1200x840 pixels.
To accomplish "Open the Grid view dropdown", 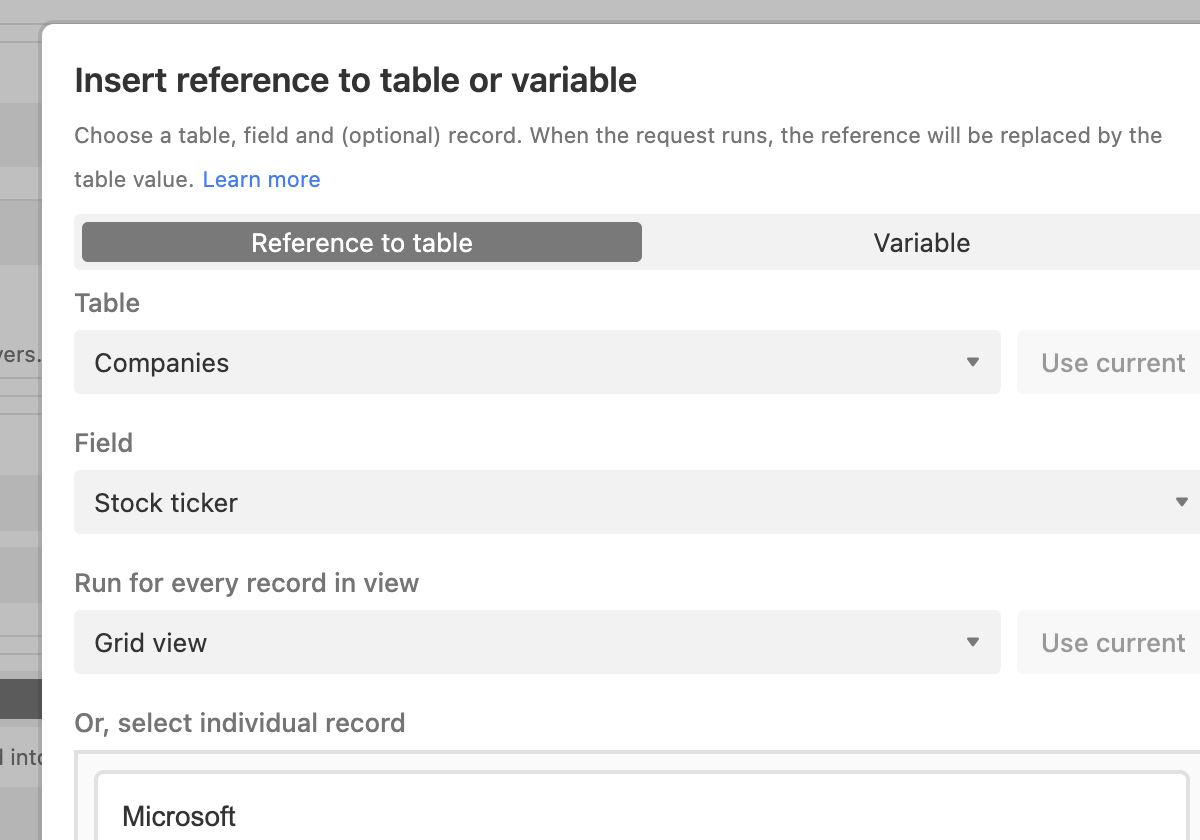I will [x=537, y=642].
